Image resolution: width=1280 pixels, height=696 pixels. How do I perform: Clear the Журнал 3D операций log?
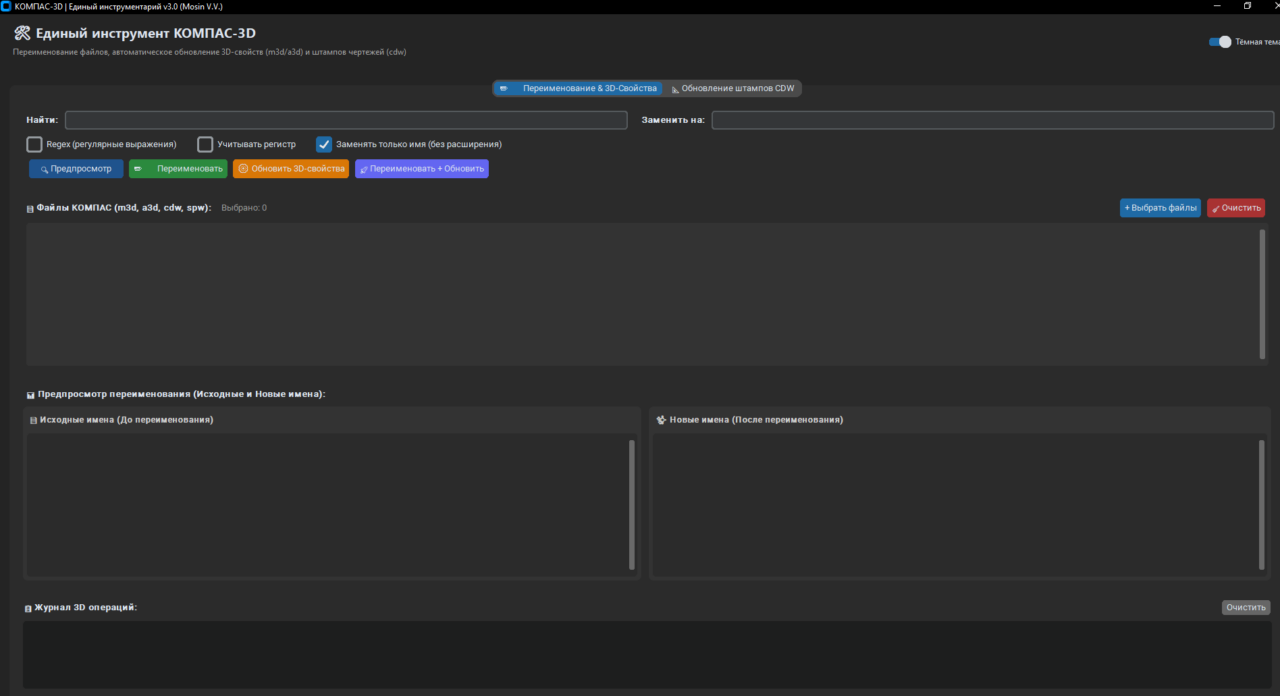click(x=1246, y=607)
